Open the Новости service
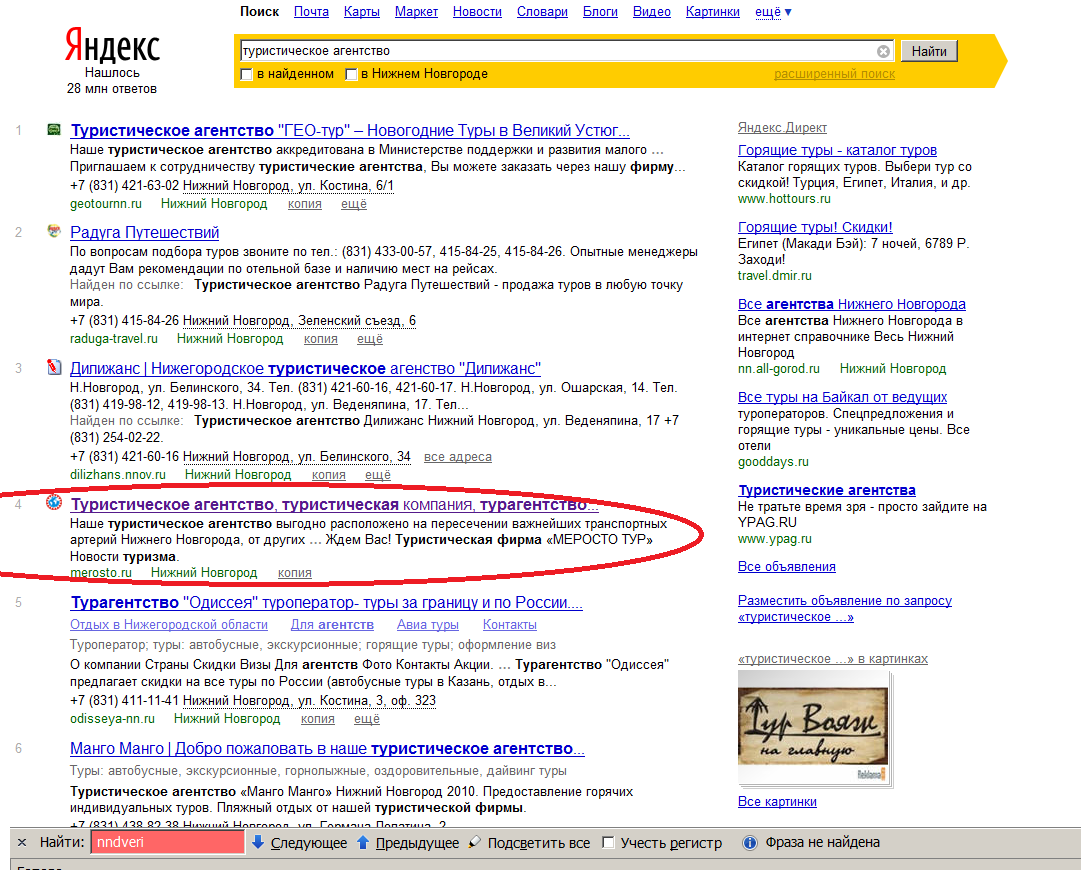Image resolution: width=1081 pixels, height=870 pixels. click(x=477, y=12)
